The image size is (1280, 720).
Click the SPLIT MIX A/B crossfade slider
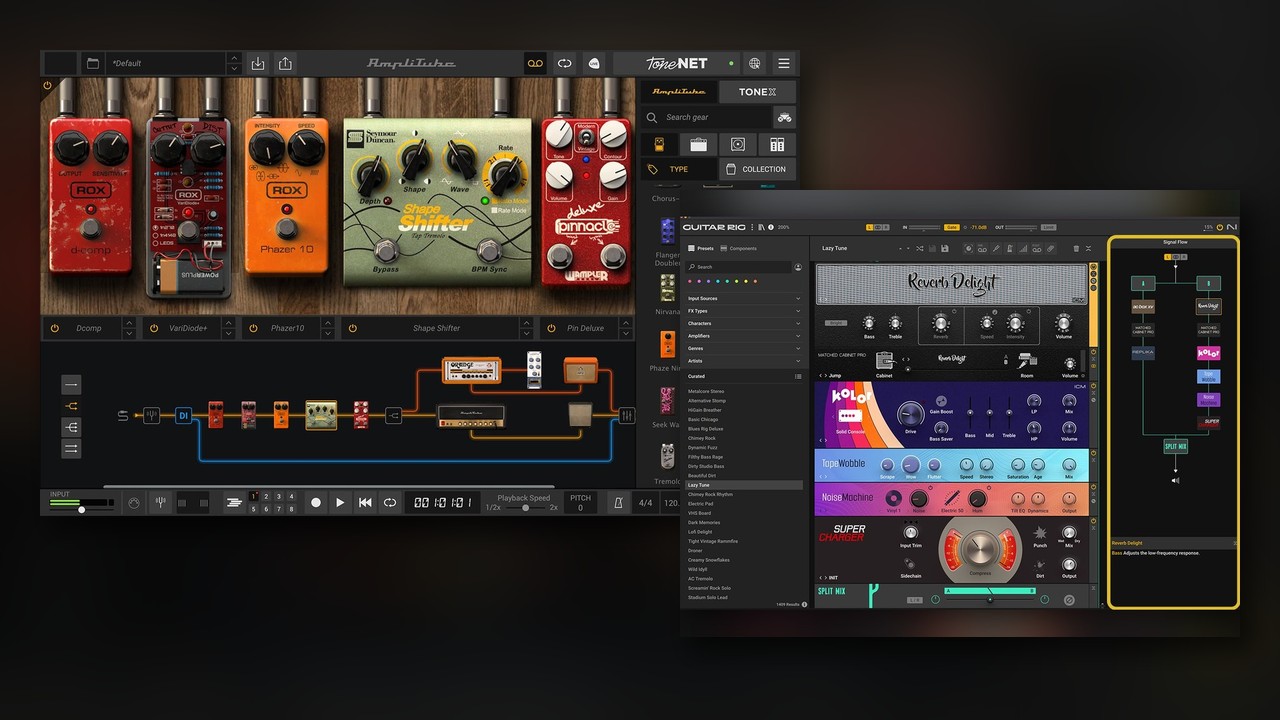990,599
